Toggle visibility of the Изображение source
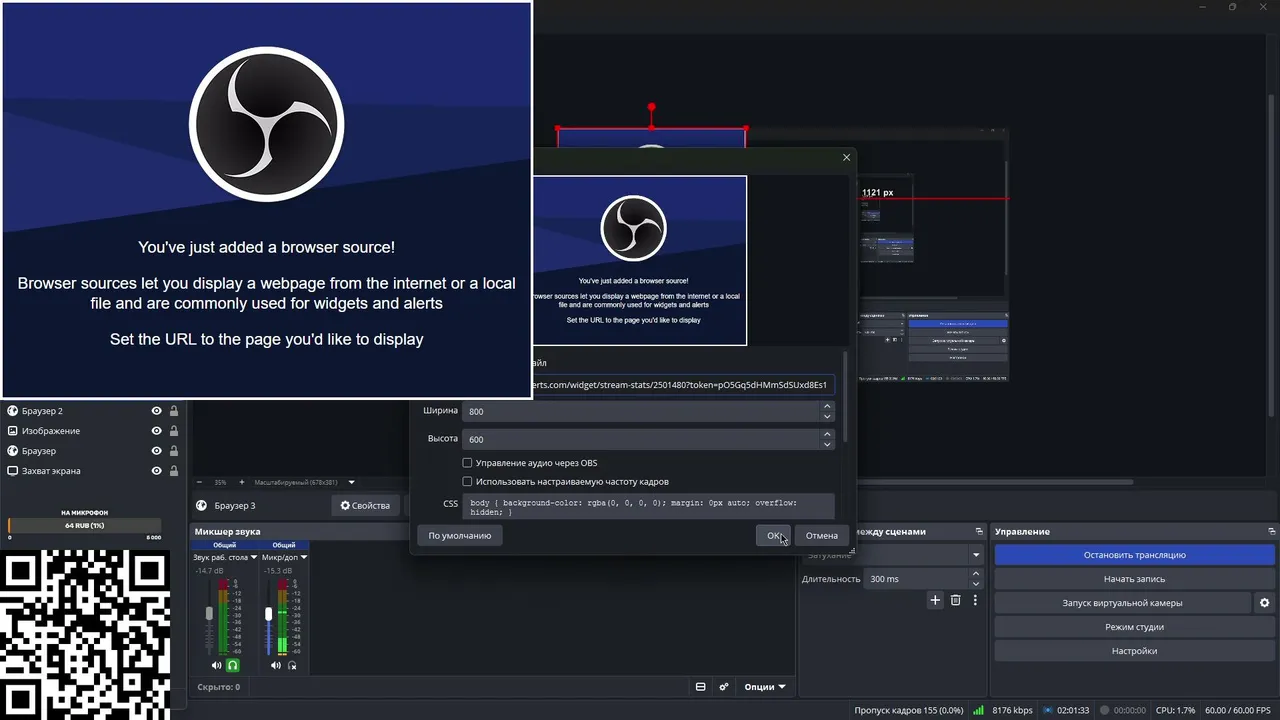The image size is (1280, 720). click(x=156, y=431)
